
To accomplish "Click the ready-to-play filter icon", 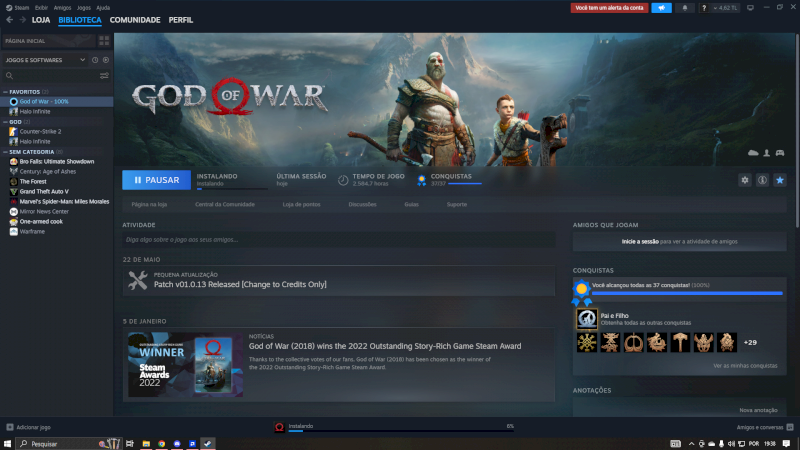I will click(x=106, y=60).
